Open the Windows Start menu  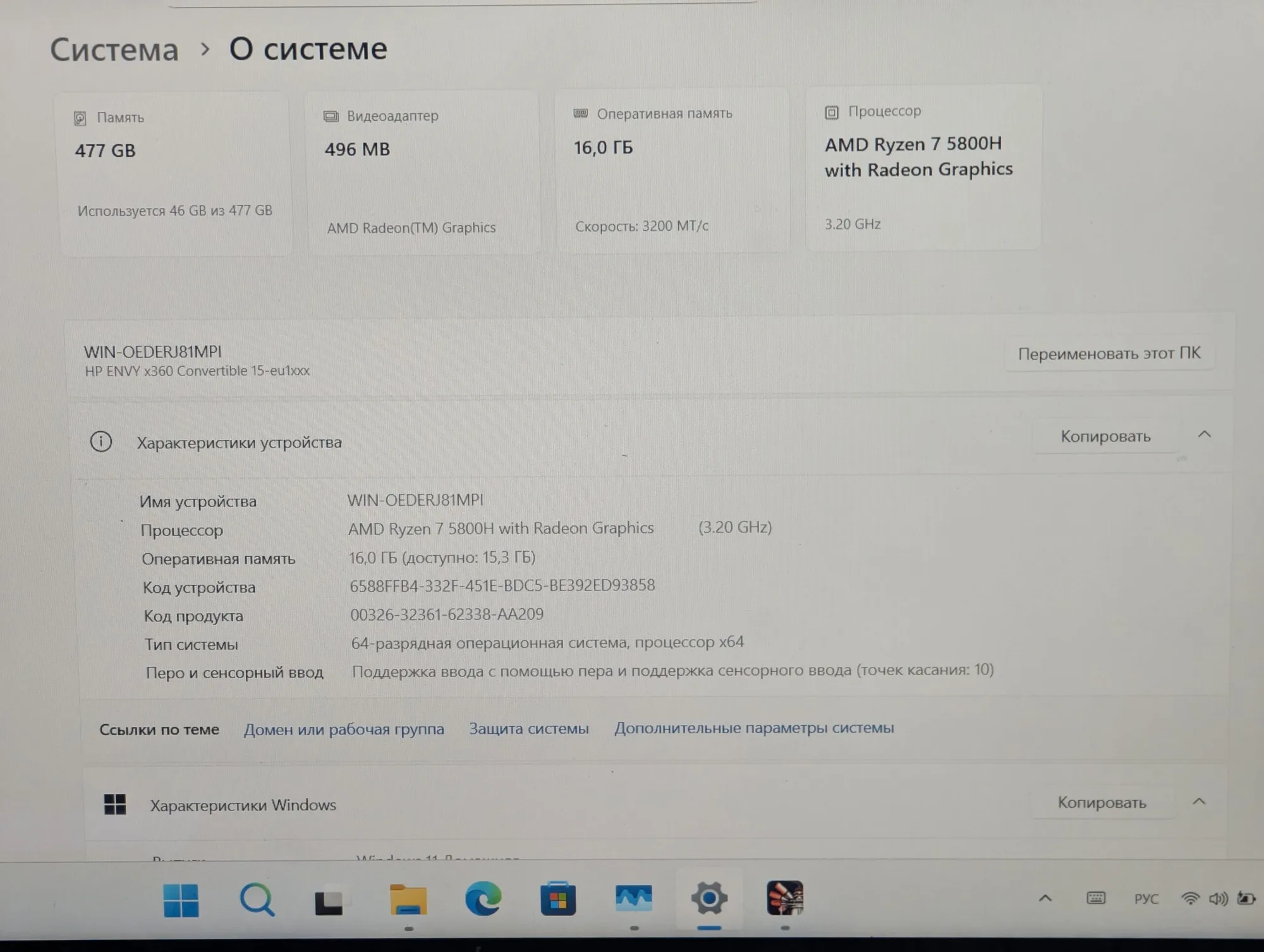181,900
